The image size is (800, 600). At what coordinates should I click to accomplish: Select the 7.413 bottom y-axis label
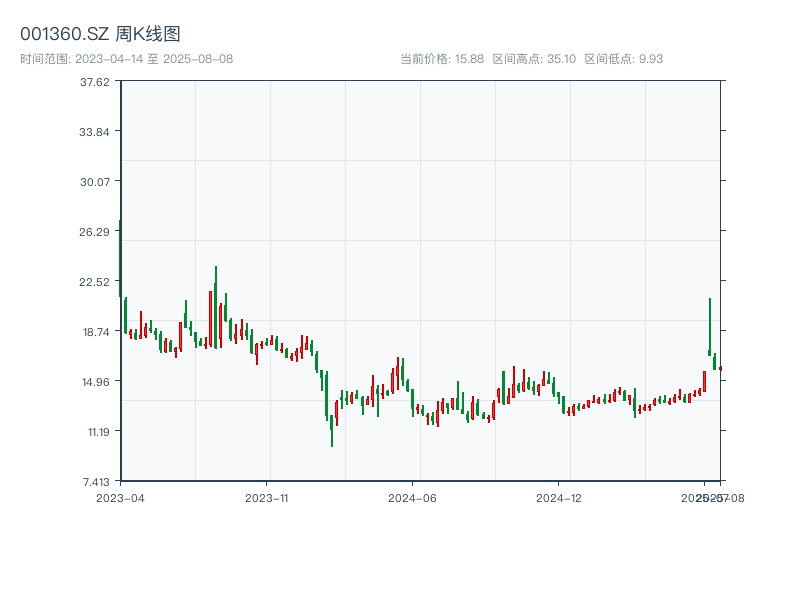[x=95, y=481]
